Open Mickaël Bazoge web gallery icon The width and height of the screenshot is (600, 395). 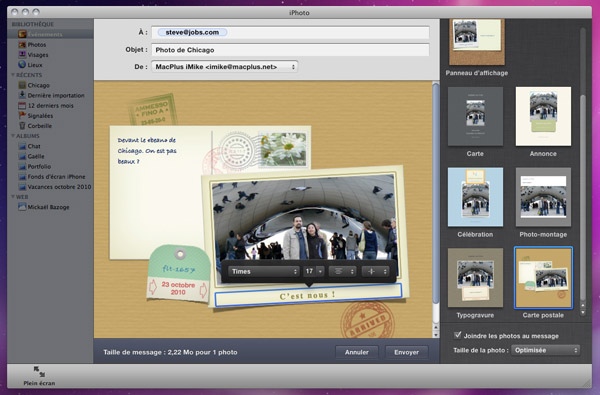click(x=22, y=207)
